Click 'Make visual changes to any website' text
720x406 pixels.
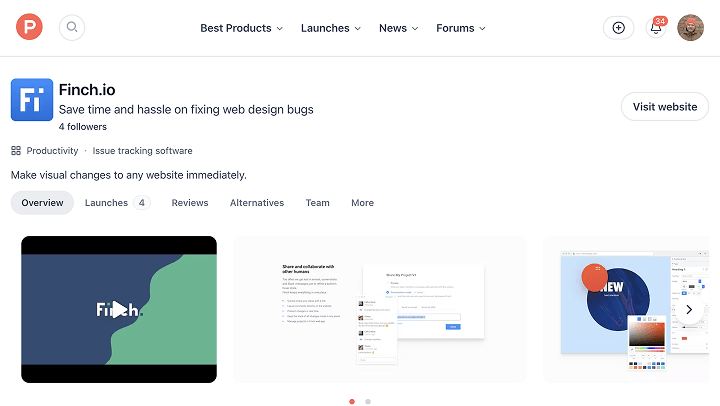click(129, 175)
